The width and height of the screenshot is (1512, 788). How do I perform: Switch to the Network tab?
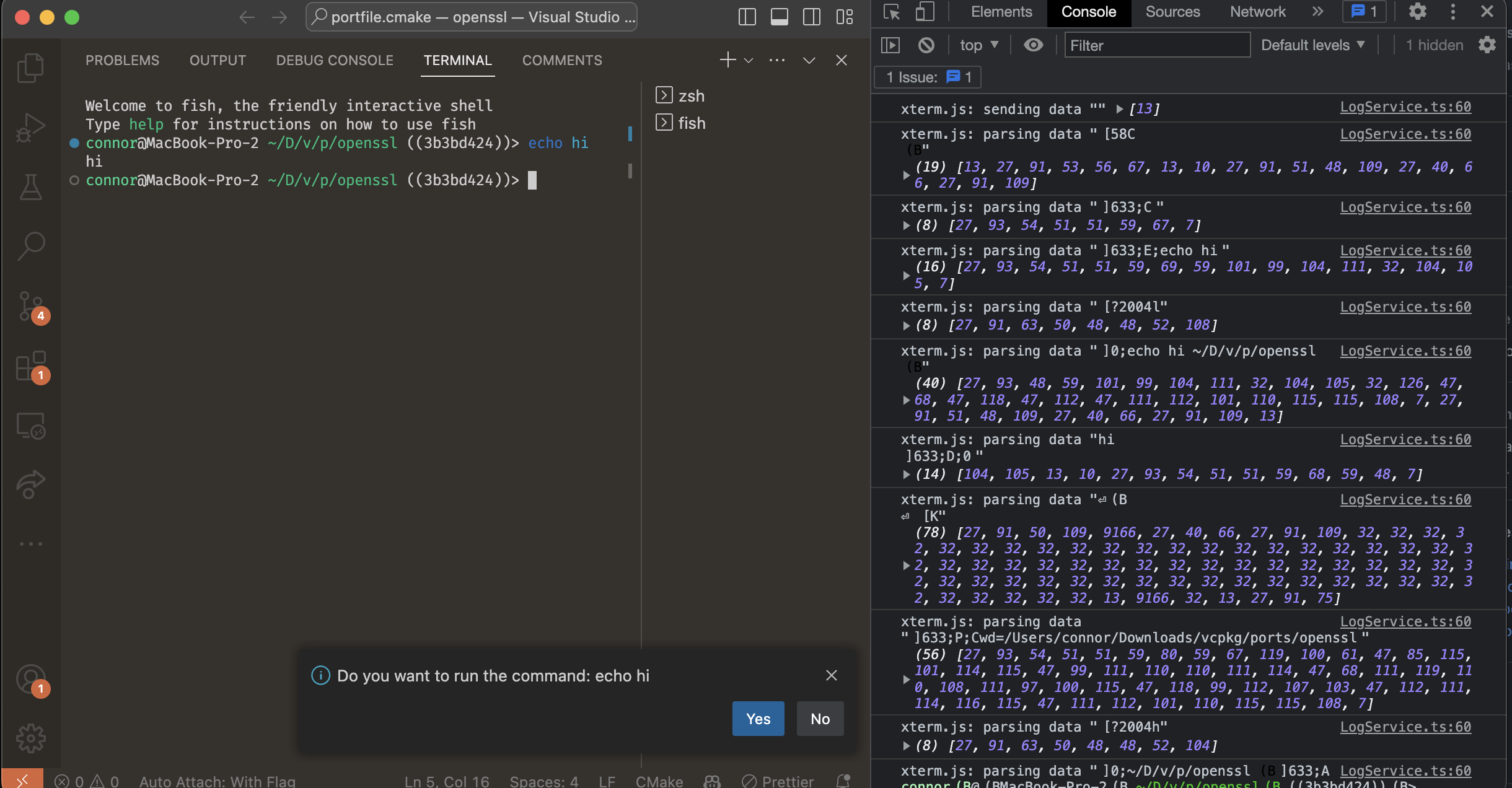click(x=1257, y=11)
